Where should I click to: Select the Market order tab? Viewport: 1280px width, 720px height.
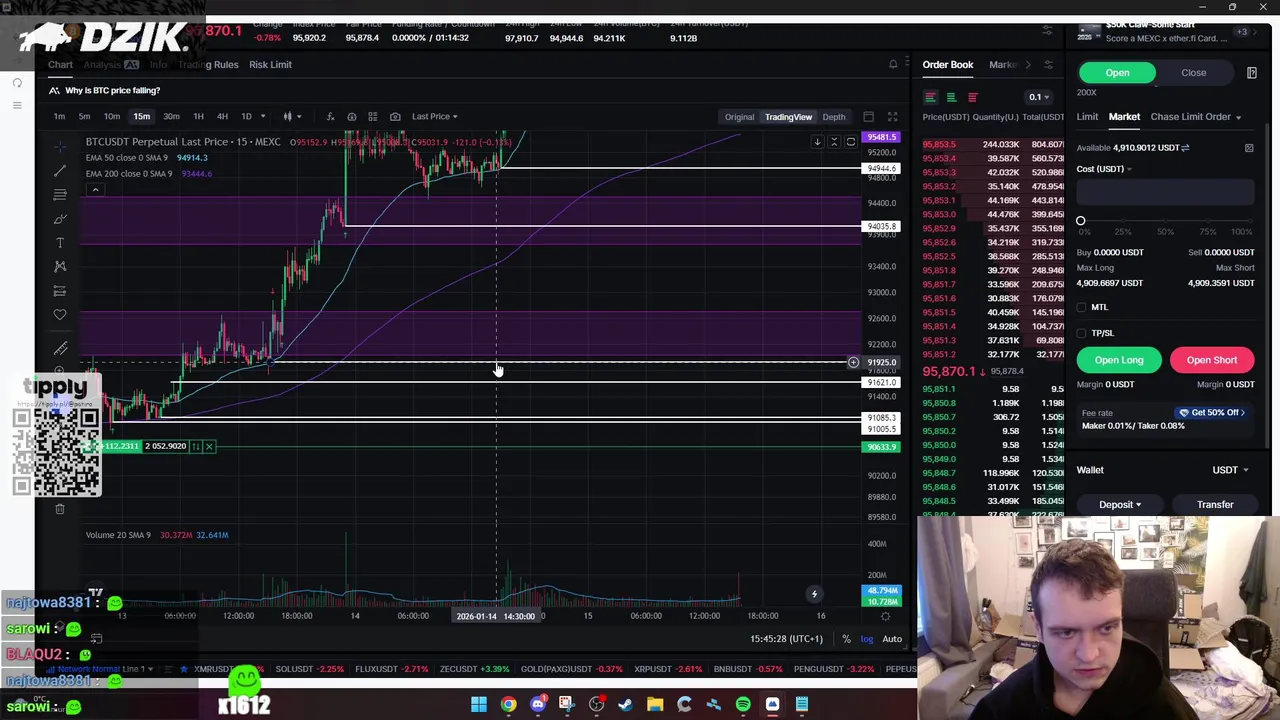(1124, 117)
